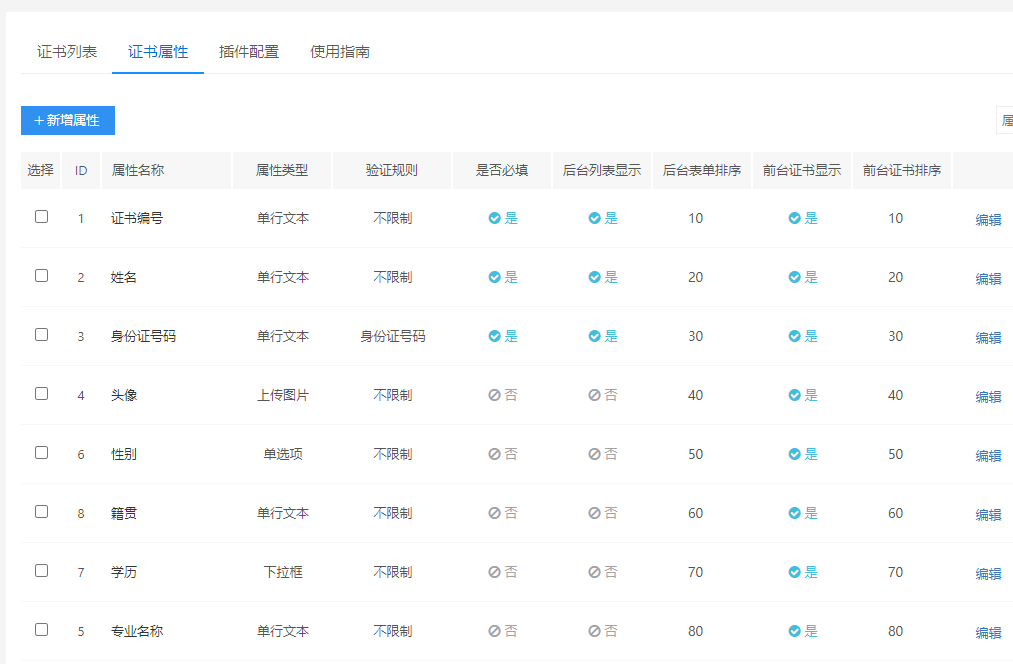Toggle 后台列表显示 否 icon for 头像
The width and height of the screenshot is (1013, 664).
pyautogui.click(x=594, y=395)
